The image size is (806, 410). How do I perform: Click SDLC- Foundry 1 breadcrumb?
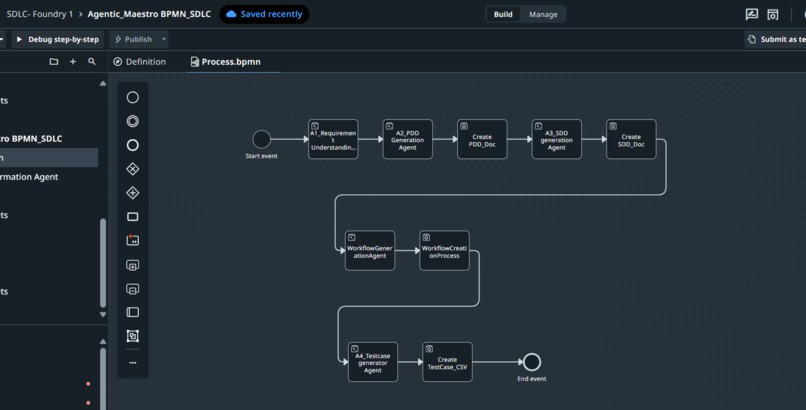click(x=40, y=14)
